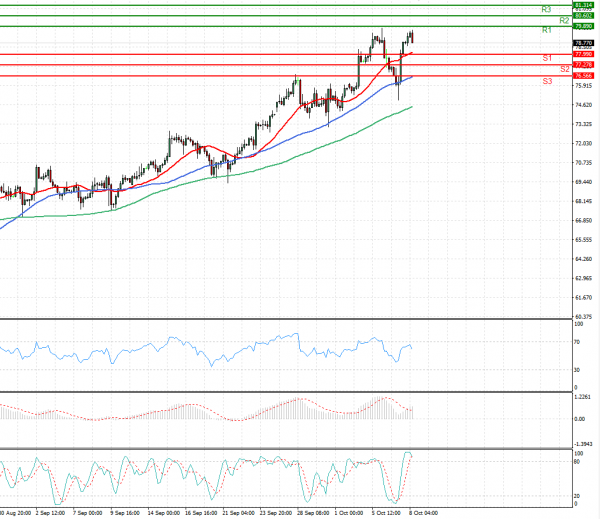The image size is (600, 519).
Task: Select the red 76.566 price tag
Action: (x=584, y=76)
